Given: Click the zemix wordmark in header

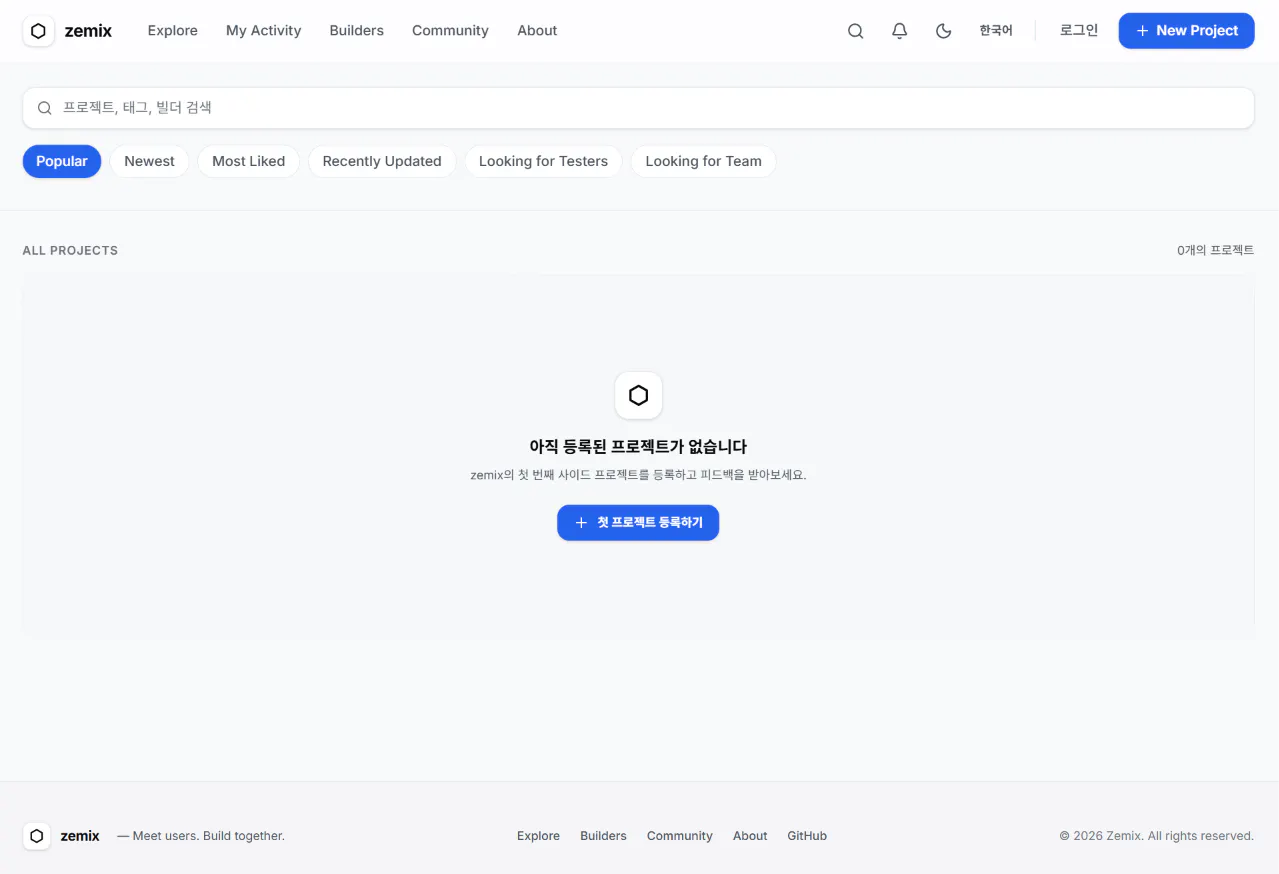Looking at the screenshot, I should click(88, 31).
